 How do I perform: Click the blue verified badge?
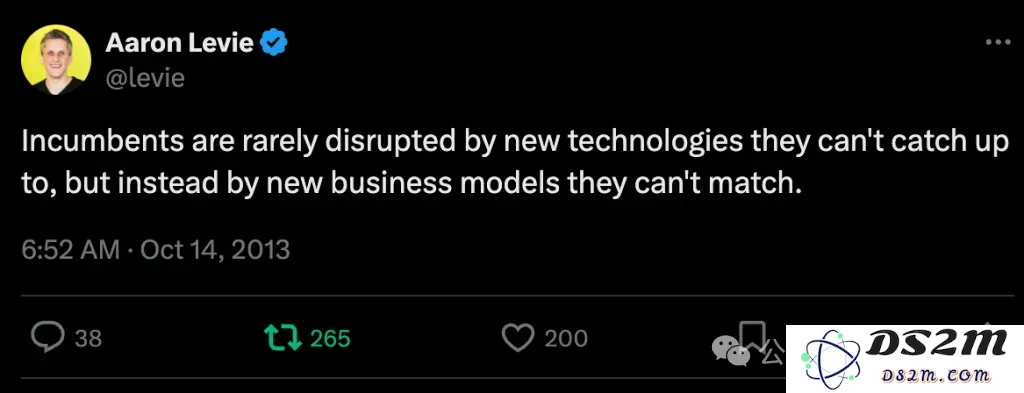pos(274,43)
